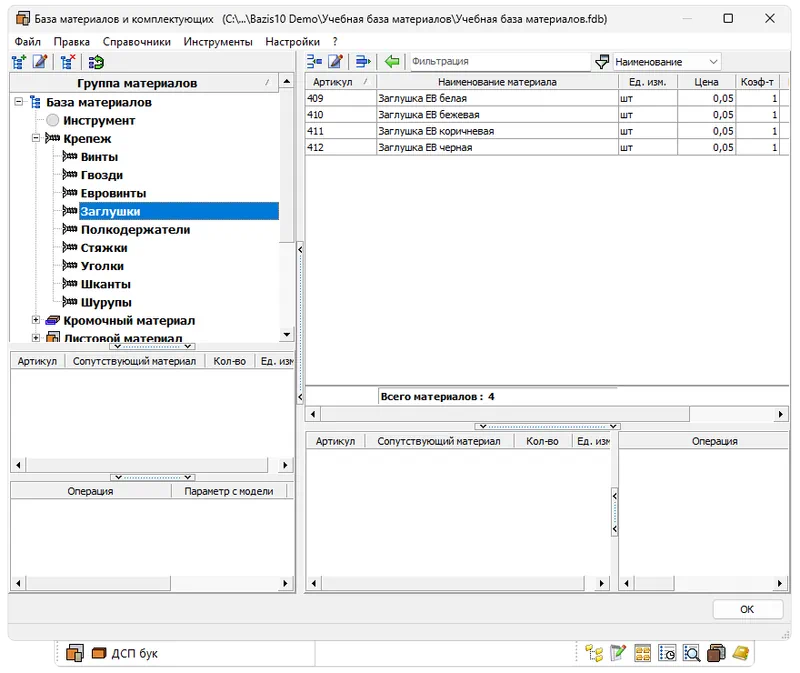
Task: Click the orange grid cabinets icon in the bottom bar
Action: (642, 653)
